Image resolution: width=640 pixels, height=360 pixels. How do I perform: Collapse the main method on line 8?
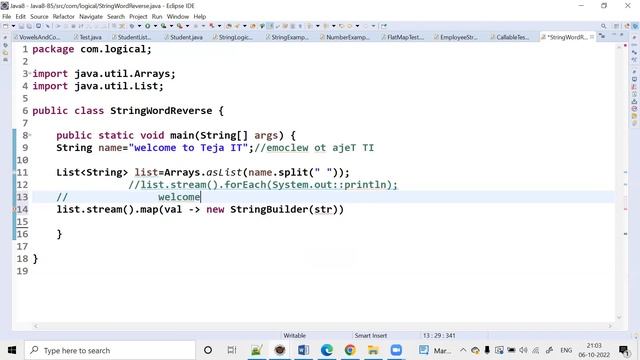30,135
